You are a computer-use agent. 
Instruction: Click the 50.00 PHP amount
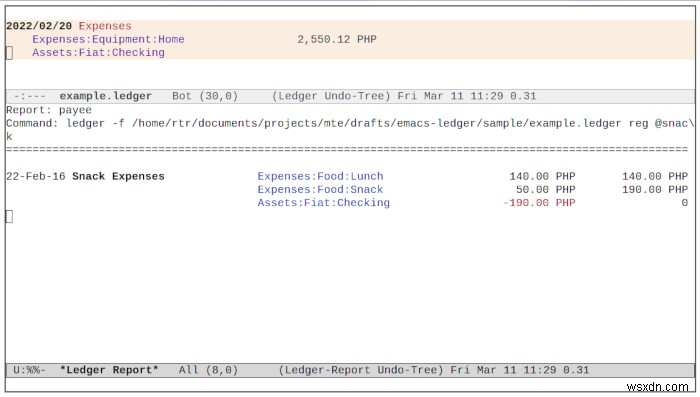point(546,189)
